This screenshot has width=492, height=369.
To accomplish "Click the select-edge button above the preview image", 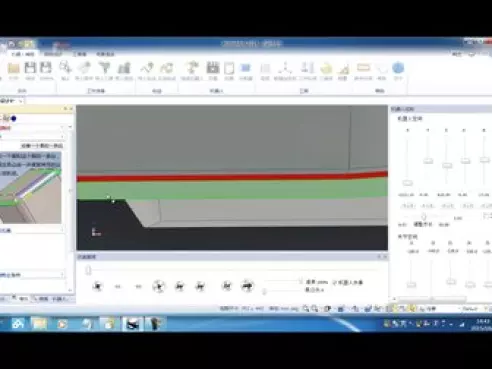I will coord(42,146).
